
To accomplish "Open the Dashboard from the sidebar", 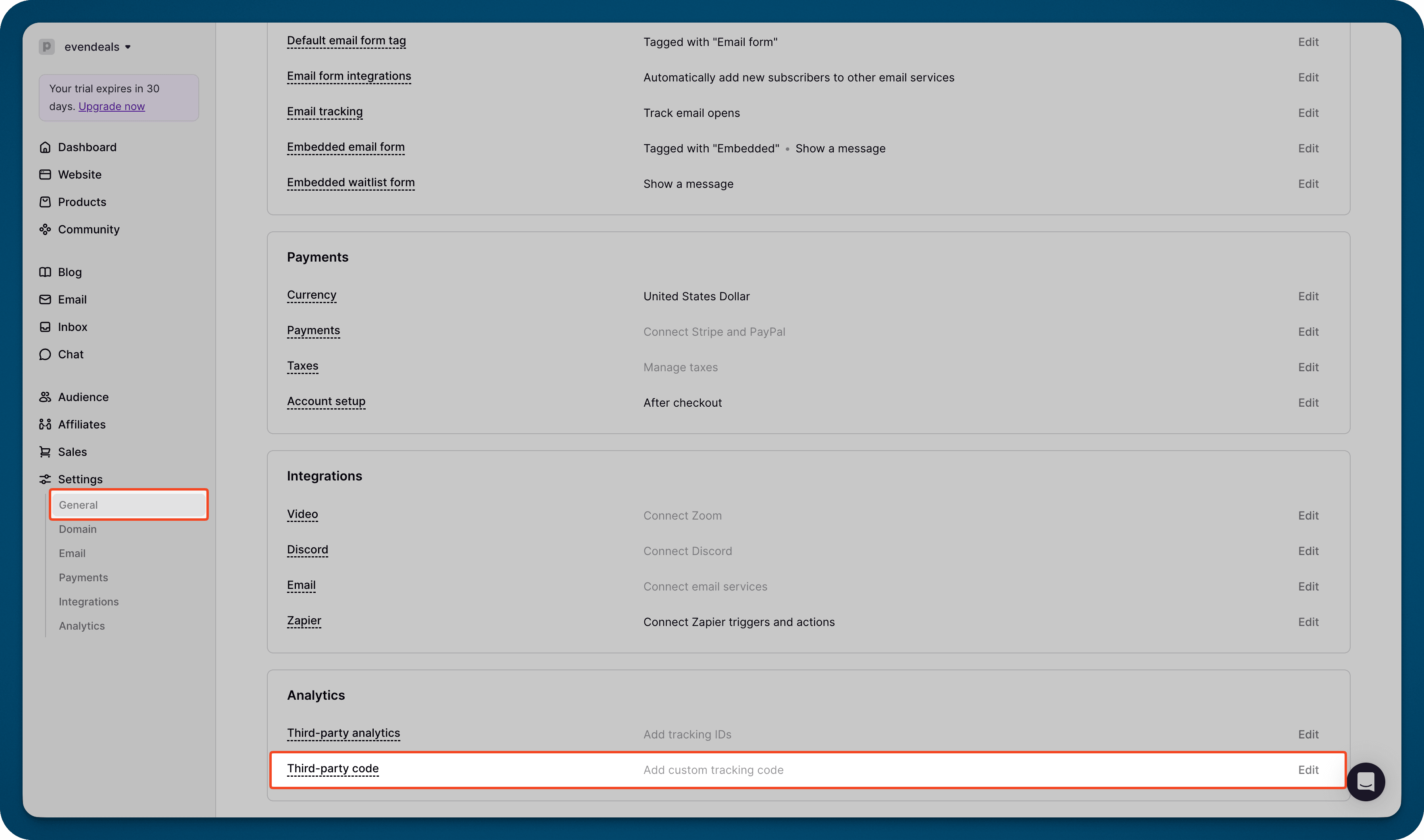I will pos(87,147).
